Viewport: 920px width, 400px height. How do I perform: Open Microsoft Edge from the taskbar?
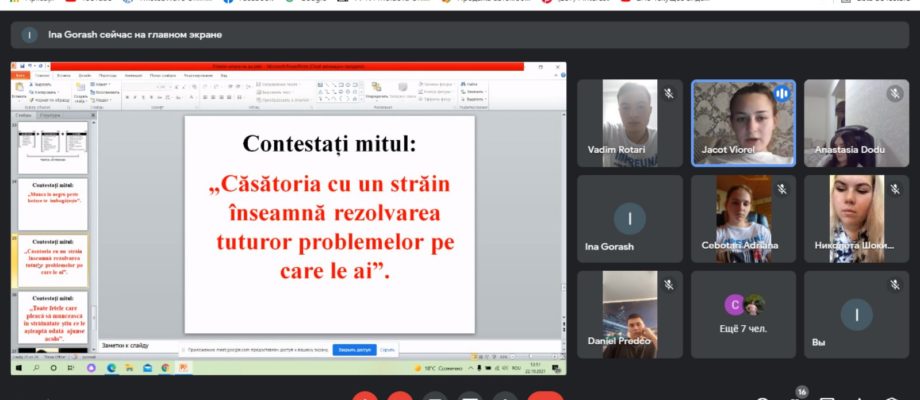pyautogui.click(x=111, y=368)
